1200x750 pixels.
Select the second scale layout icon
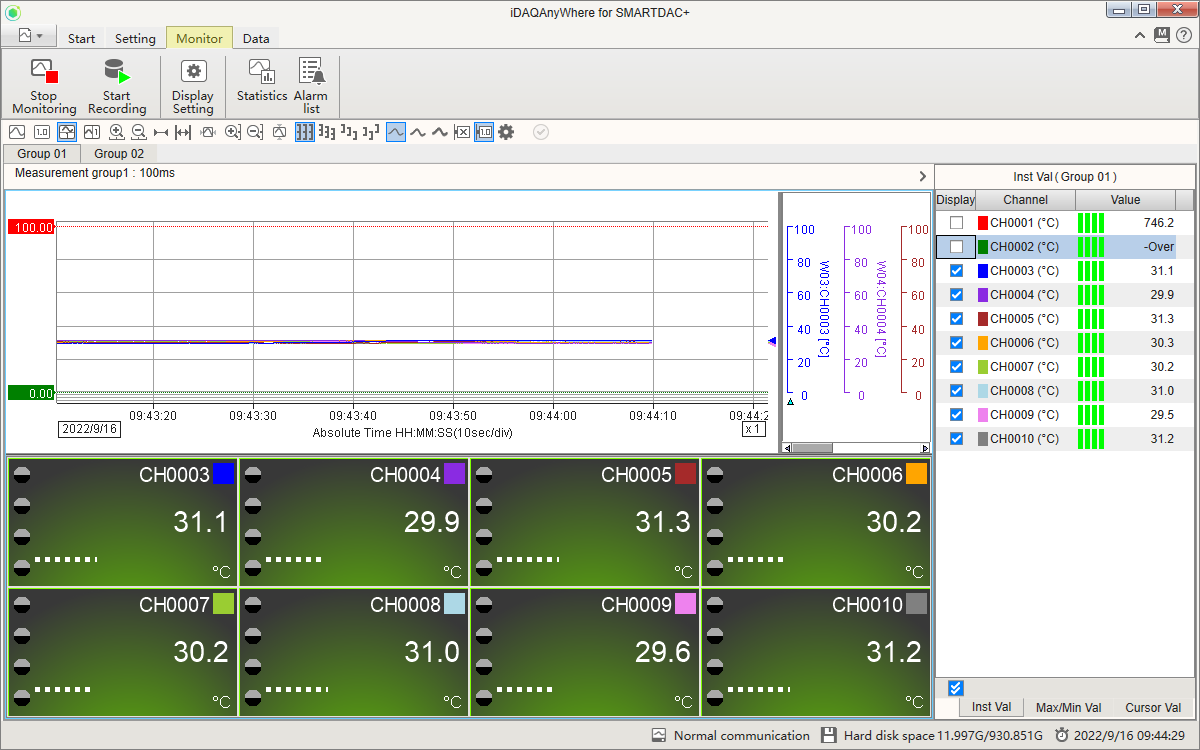coord(327,132)
